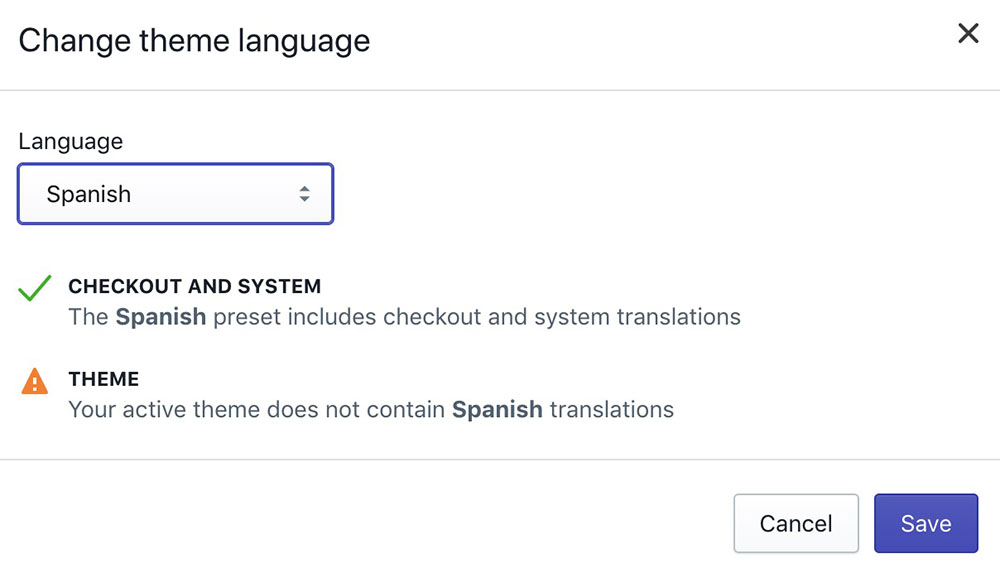
Task: Close the Change theme language dialog
Action: [x=967, y=33]
